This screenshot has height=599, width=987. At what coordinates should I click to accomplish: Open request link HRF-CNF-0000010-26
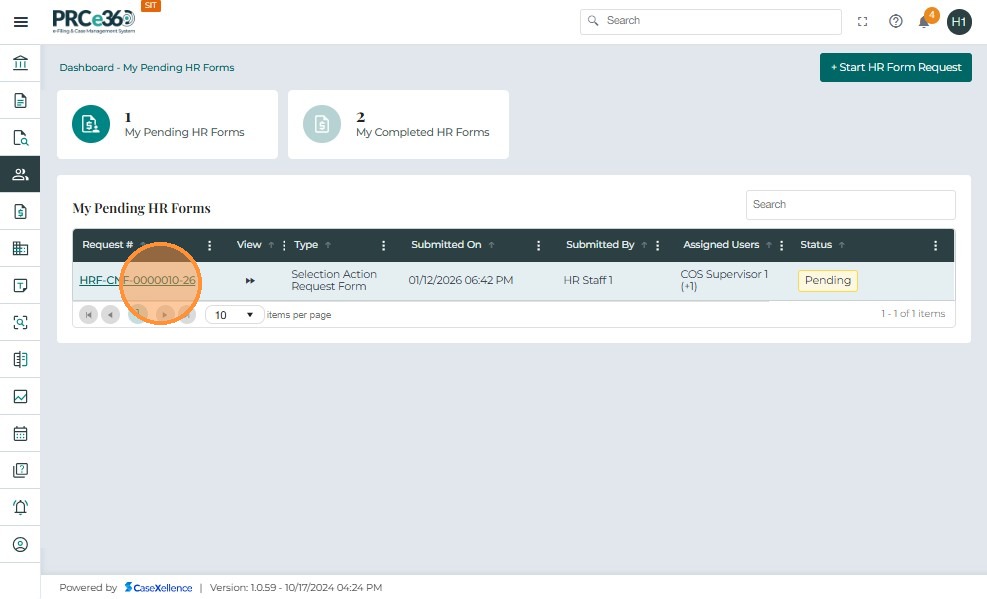click(137, 281)
